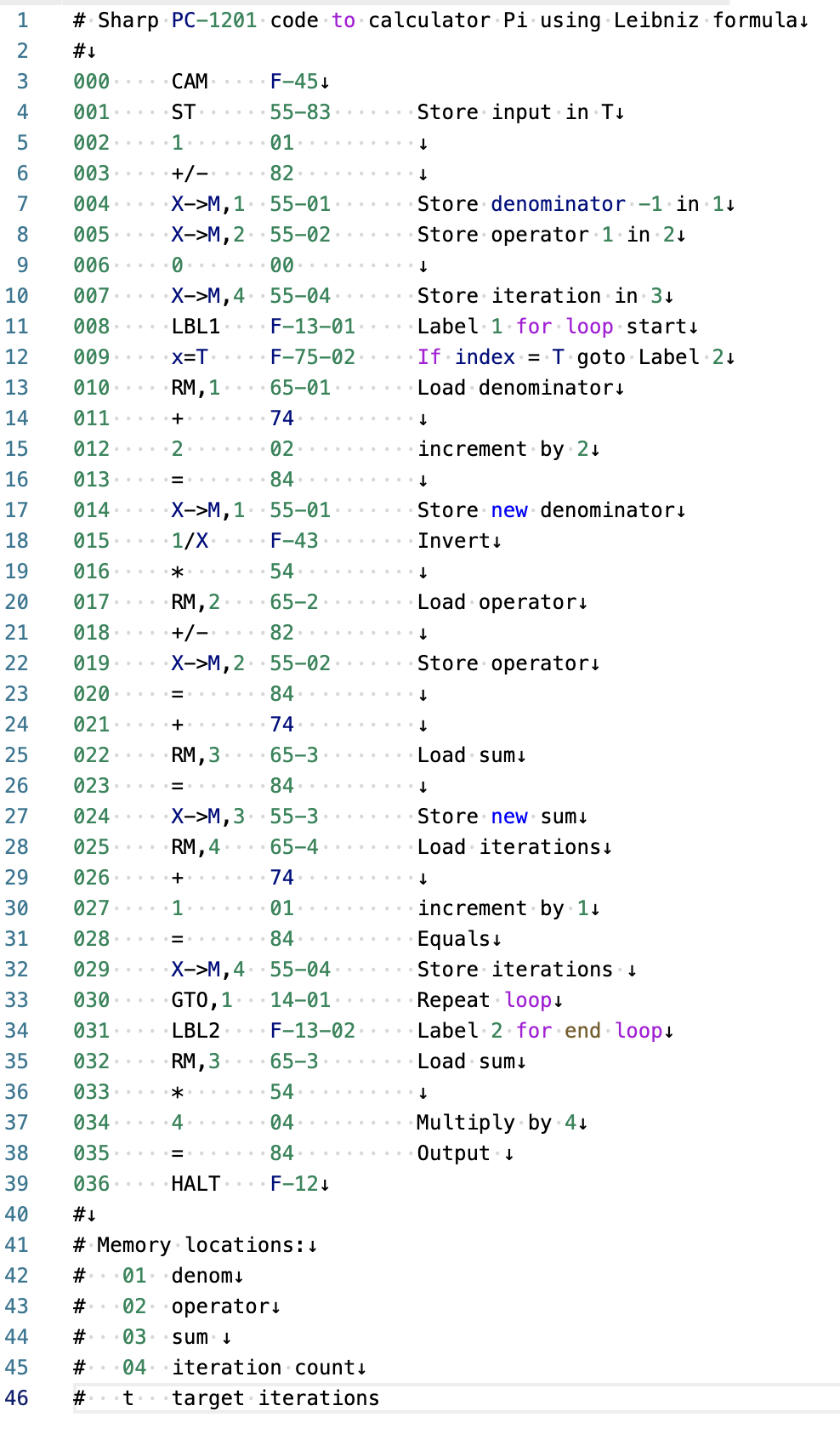The height and width of the screenshot is (1434, 840).
Task: Click 'RM,4' instruction on line 28
Action: click(196, 847)
